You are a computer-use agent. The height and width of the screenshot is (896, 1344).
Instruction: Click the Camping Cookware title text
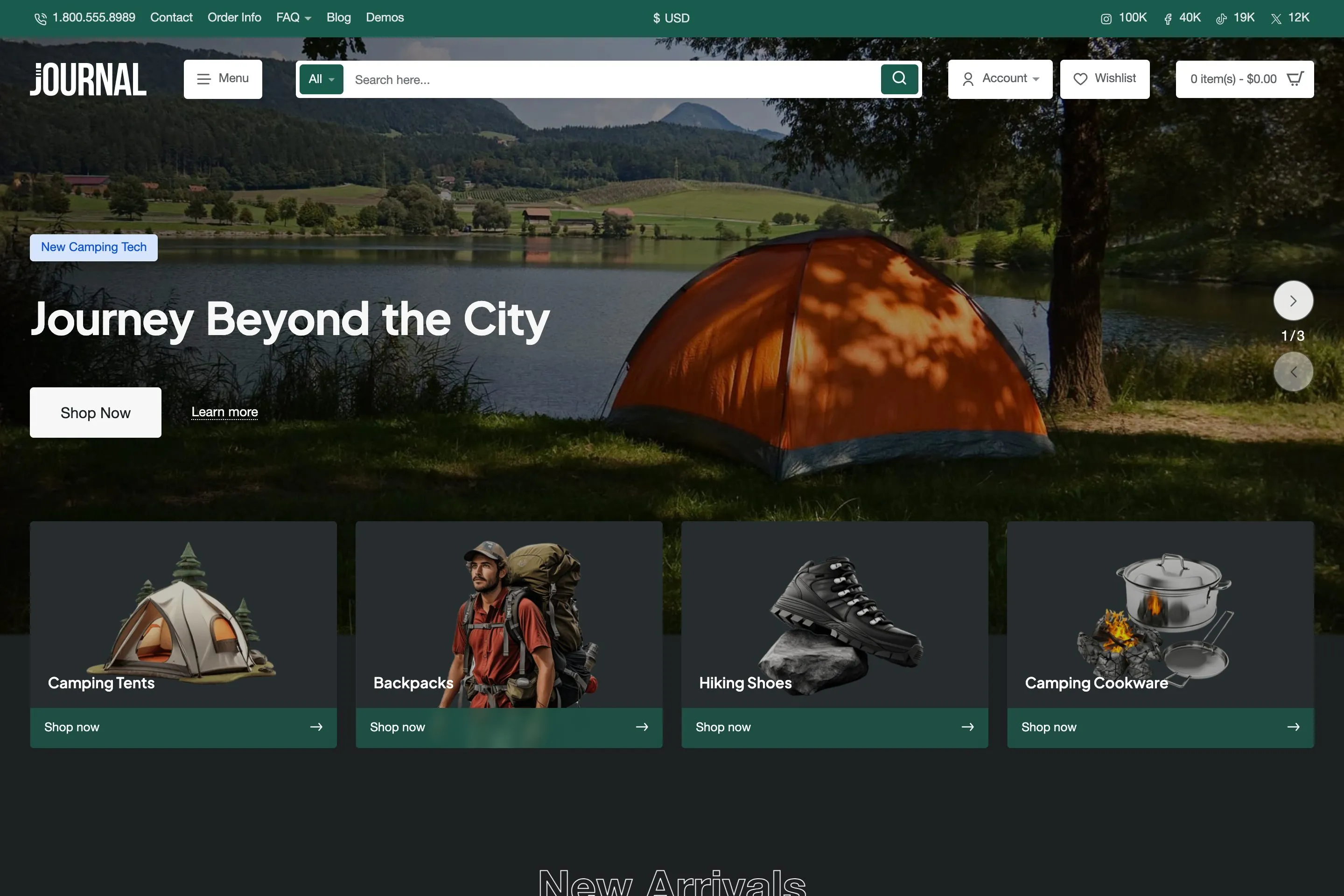coord(1096,683)
